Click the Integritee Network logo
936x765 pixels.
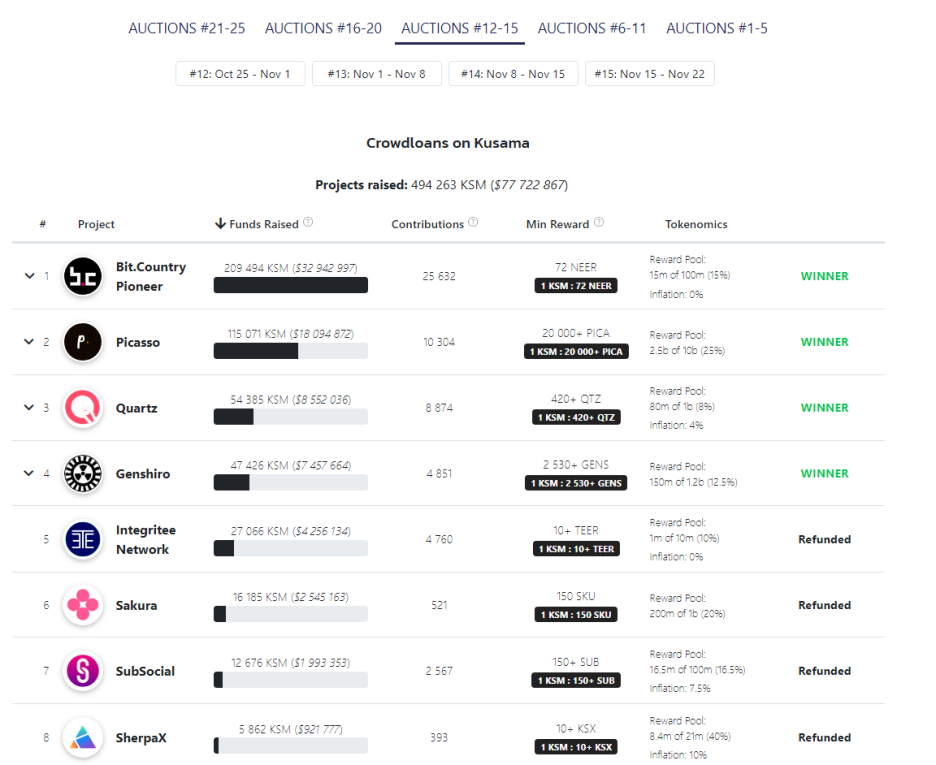tap(82, 539)
